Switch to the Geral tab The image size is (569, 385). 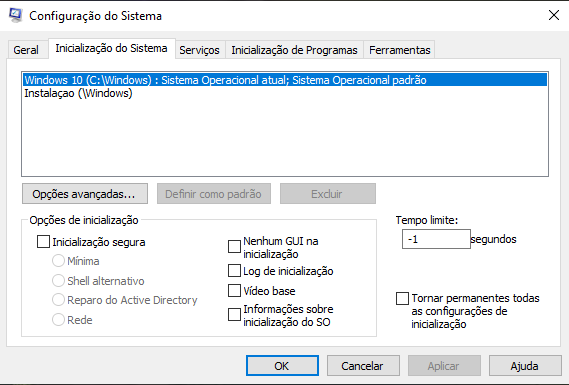point(26,50)
